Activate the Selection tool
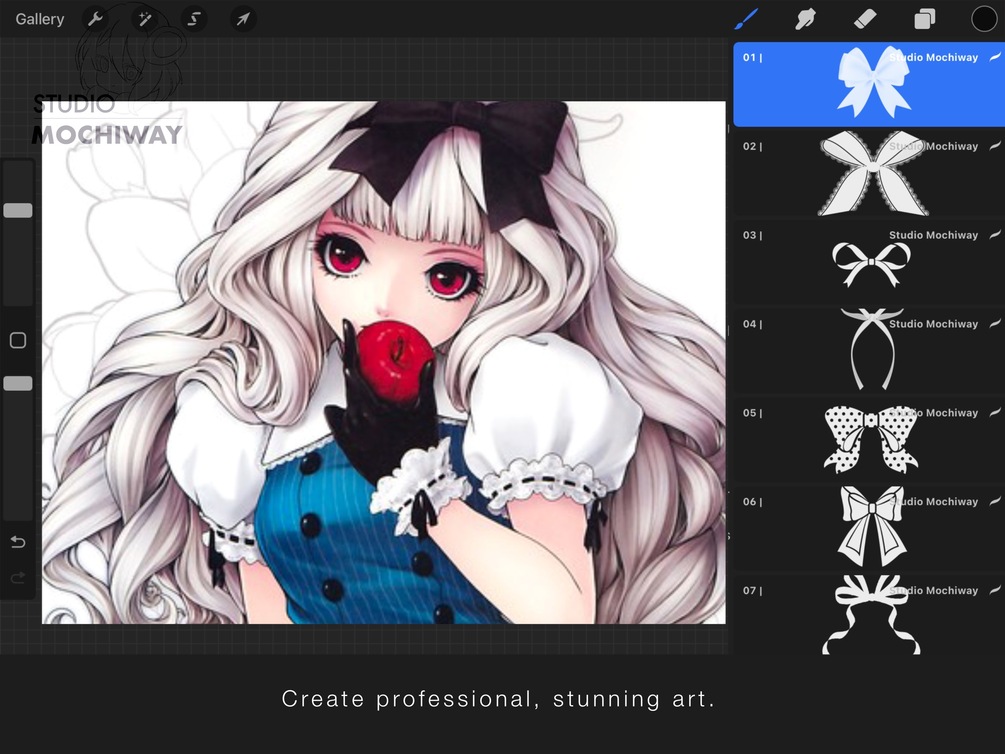Viewport: 1005px width, 754px height. 194,19
